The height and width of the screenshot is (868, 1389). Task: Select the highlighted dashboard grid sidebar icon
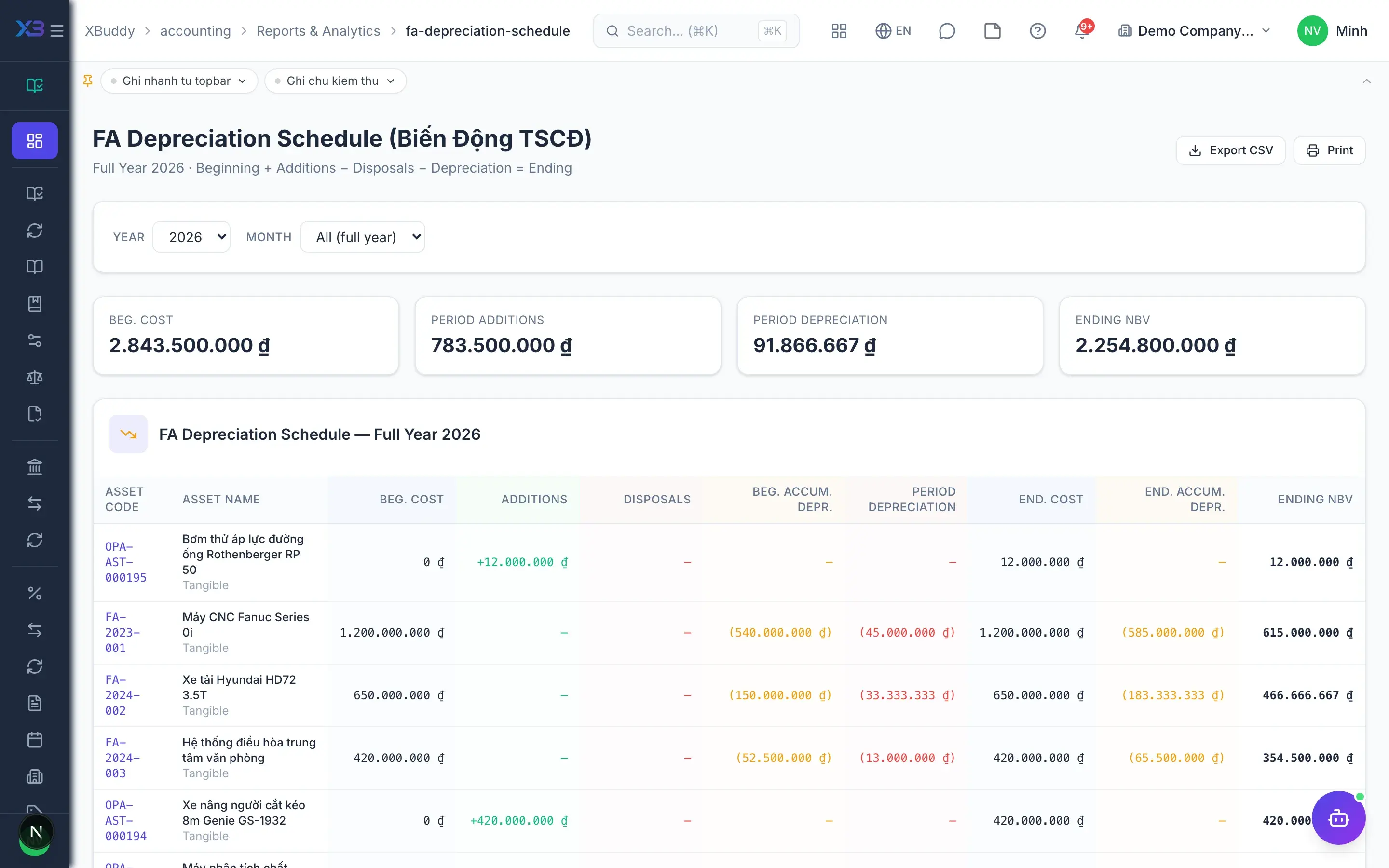[x=34, y=141]
